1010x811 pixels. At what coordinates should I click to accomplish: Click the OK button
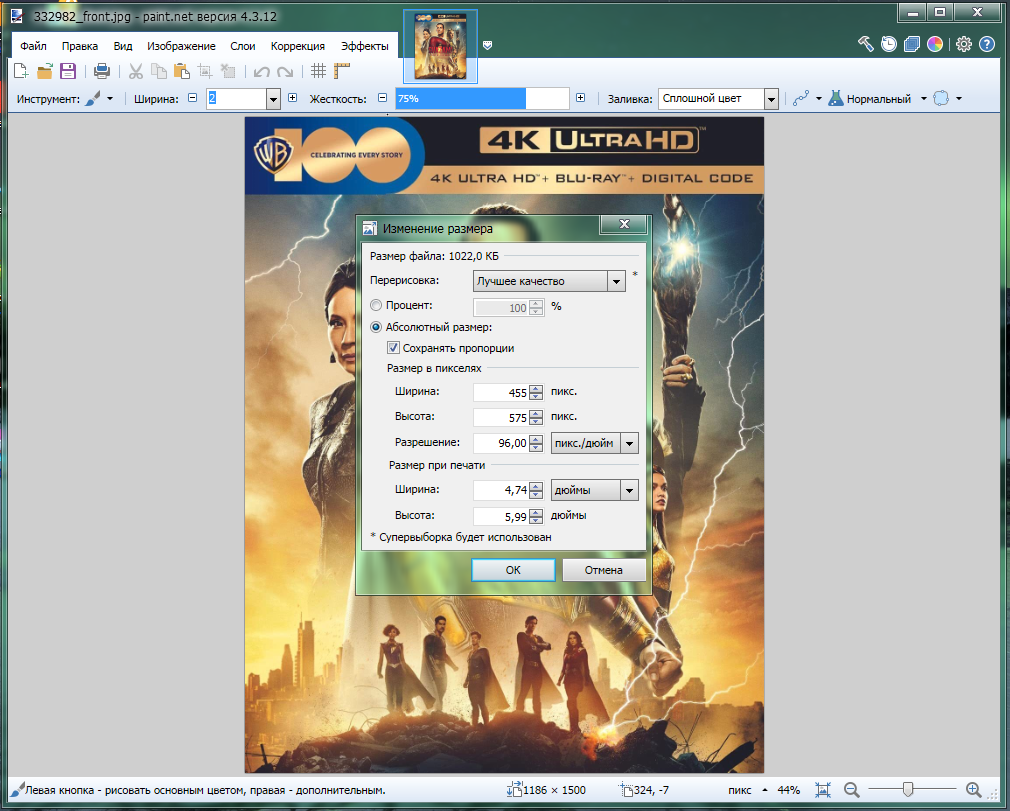click(513, 570)
